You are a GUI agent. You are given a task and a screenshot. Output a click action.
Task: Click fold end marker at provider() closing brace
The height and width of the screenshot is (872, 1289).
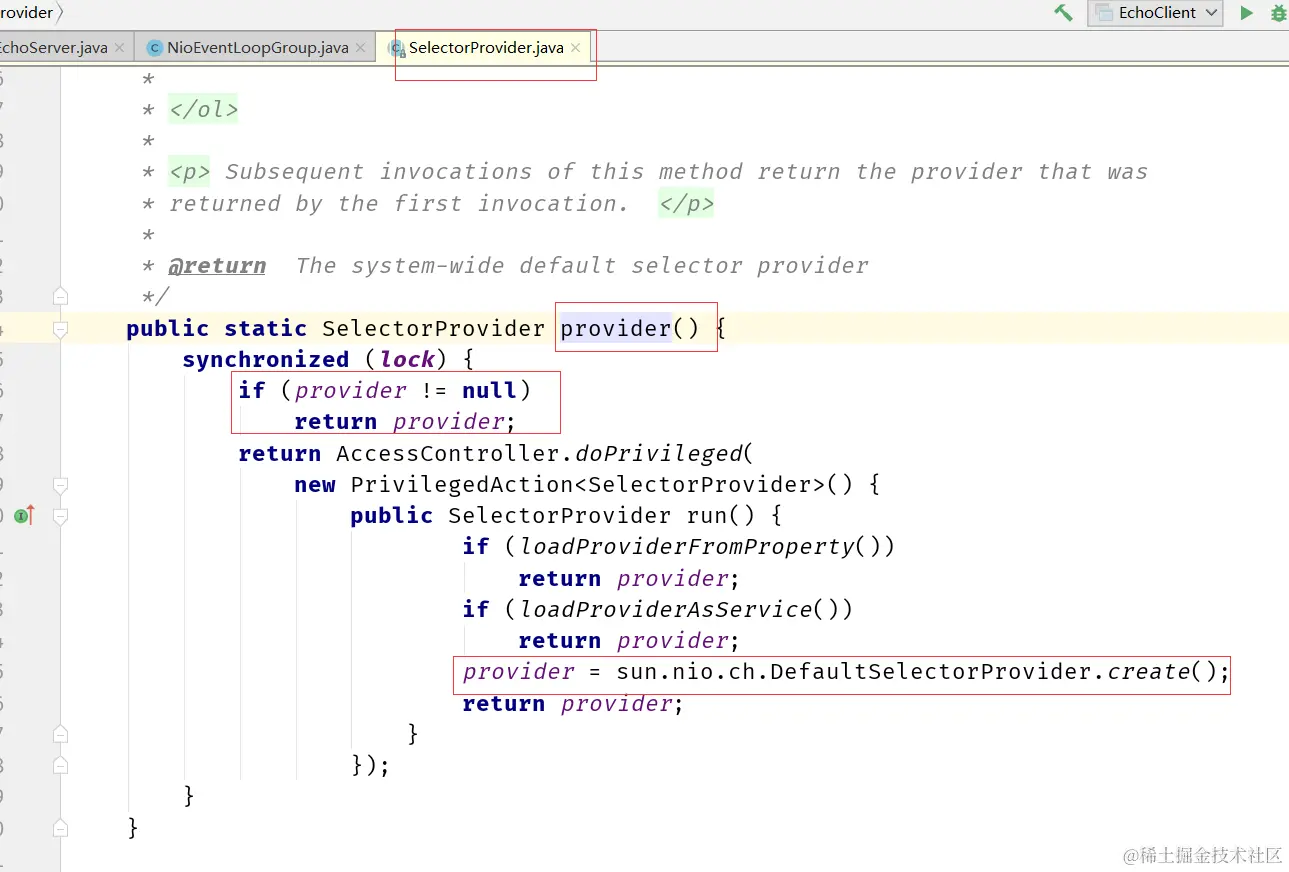[x=60, y=828]
